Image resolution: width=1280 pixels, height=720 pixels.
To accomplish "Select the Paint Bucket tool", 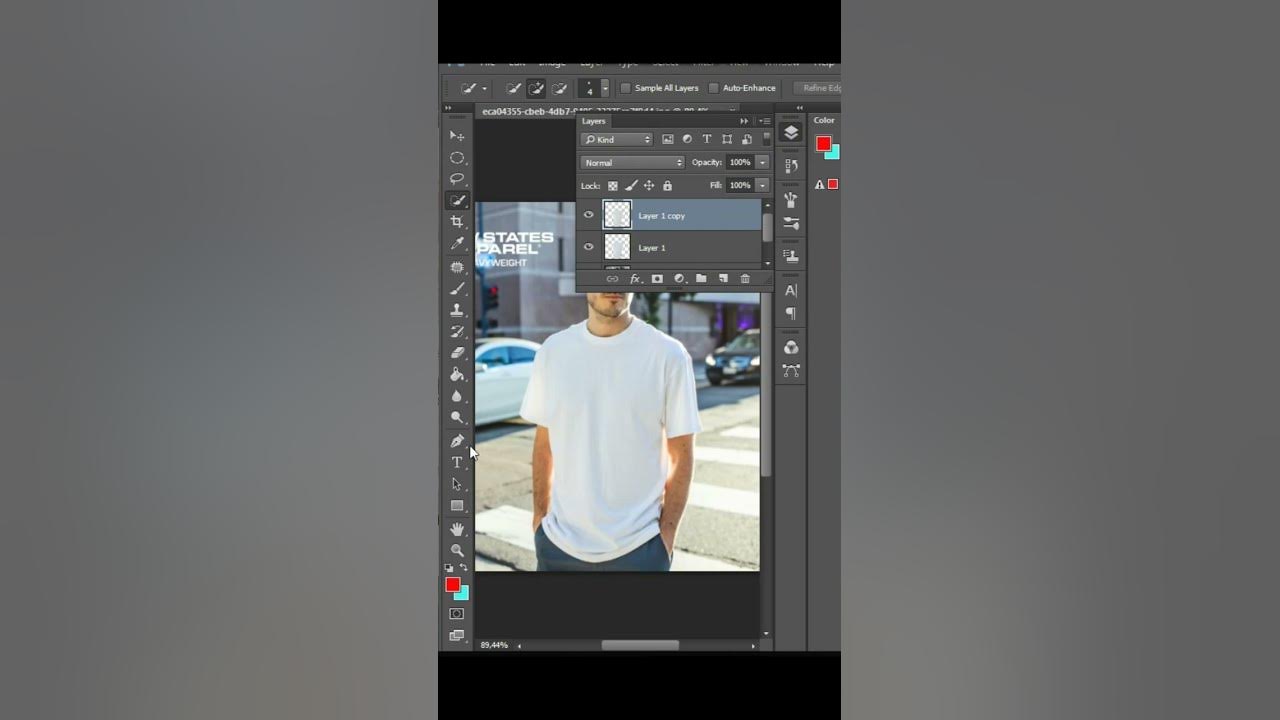I will tap(457, 375).
